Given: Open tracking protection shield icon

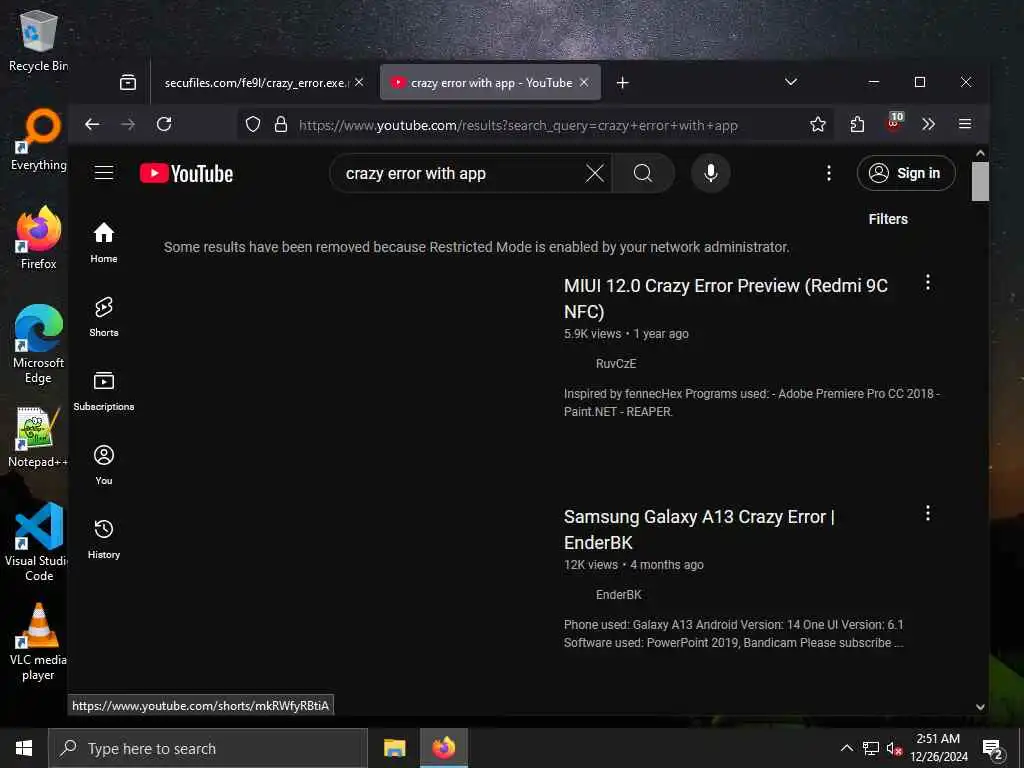Looking at the screenshot, I should (253, 125).
